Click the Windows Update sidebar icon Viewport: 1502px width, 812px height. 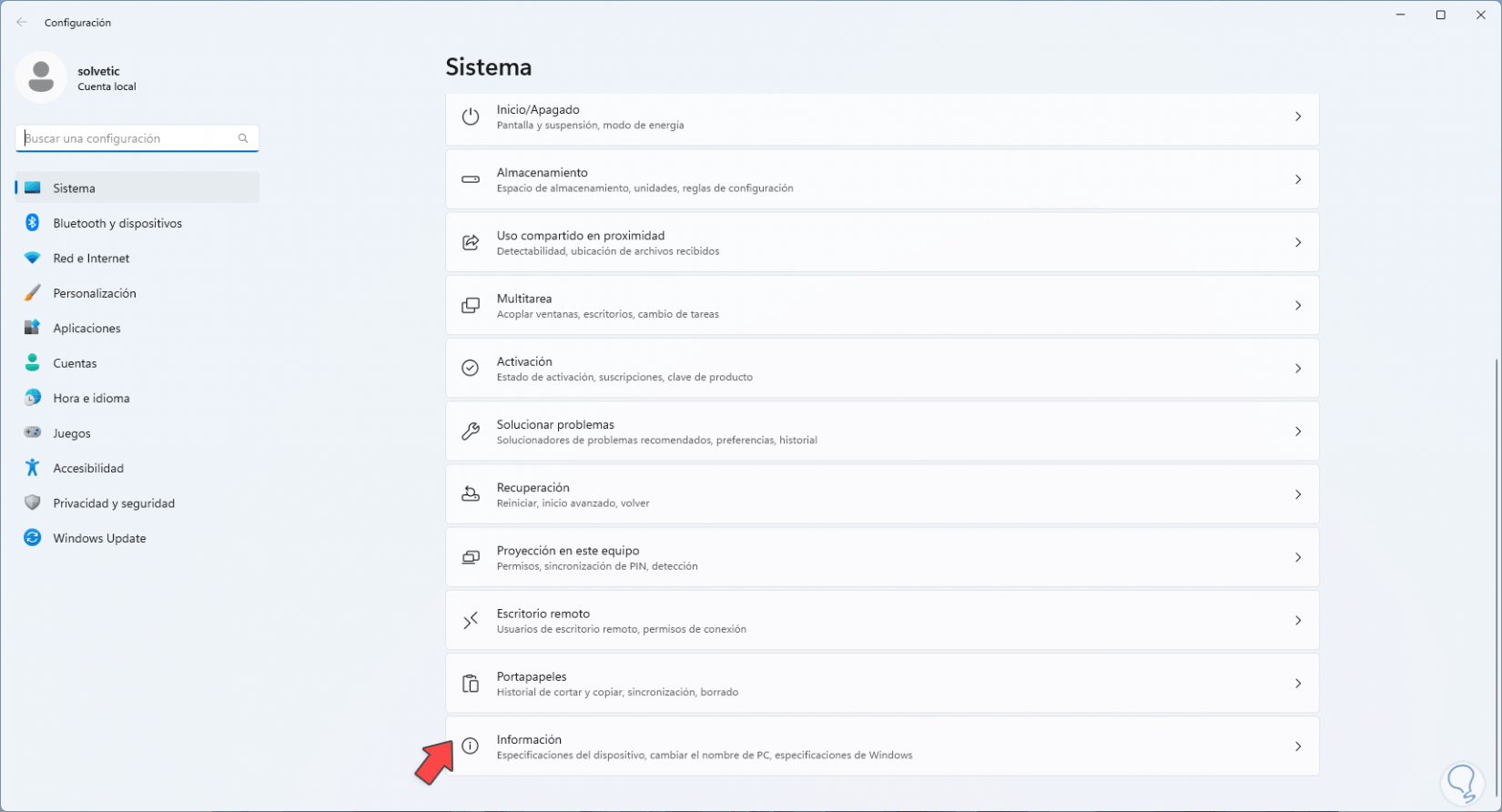tap(33, 538)
